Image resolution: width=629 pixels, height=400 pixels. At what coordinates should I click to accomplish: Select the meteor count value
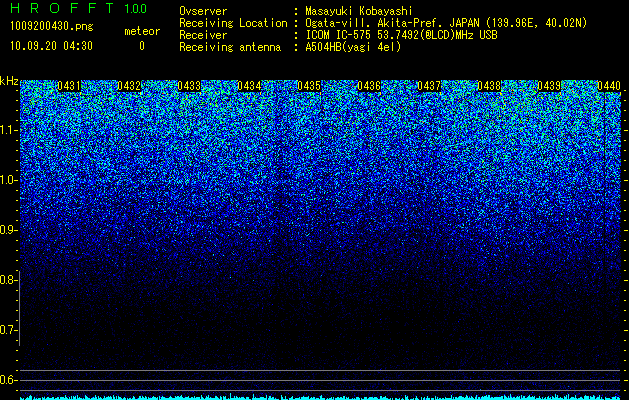[142, 46]
